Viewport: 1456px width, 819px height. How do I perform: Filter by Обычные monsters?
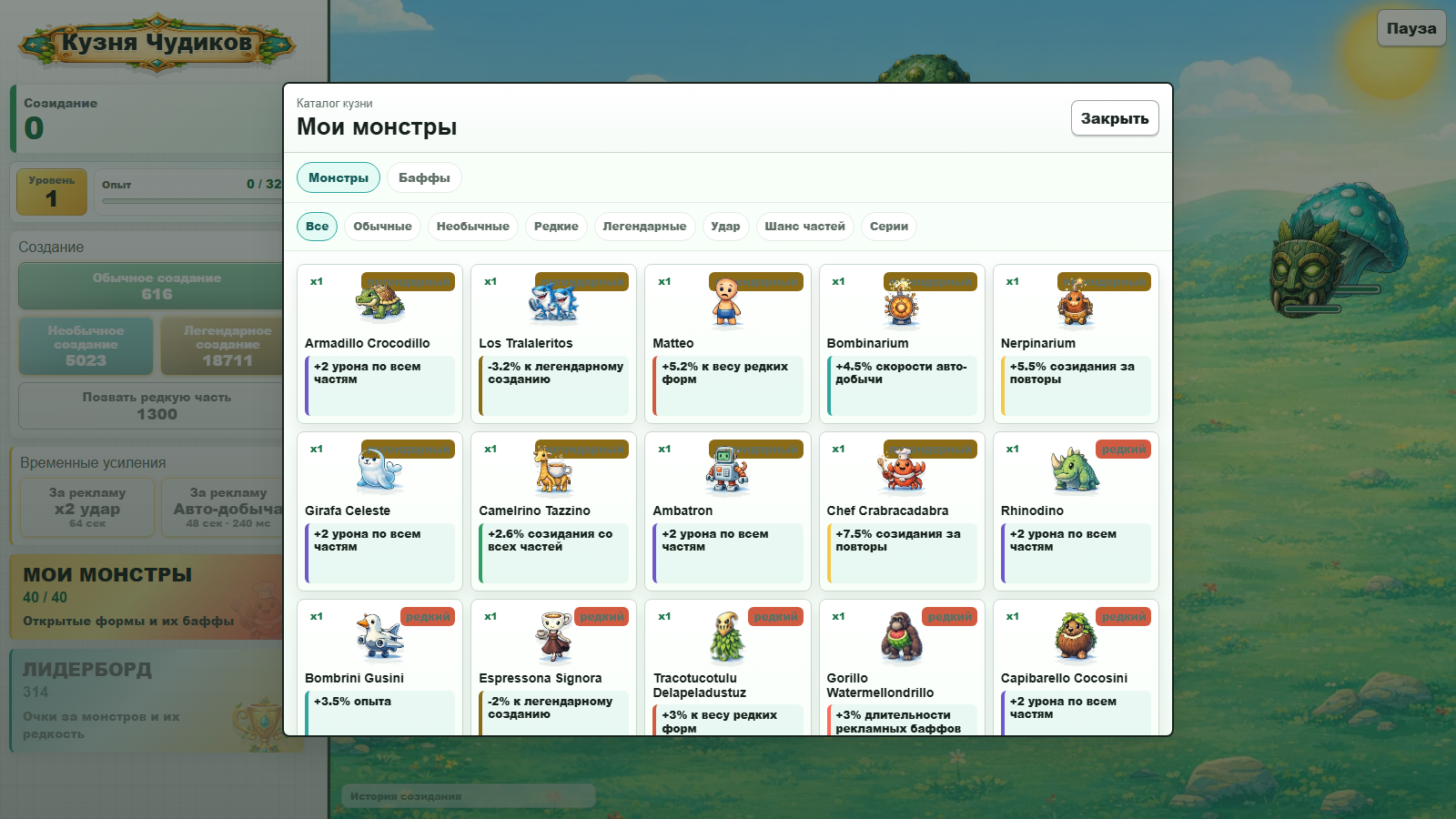click(x=382, y=227)
